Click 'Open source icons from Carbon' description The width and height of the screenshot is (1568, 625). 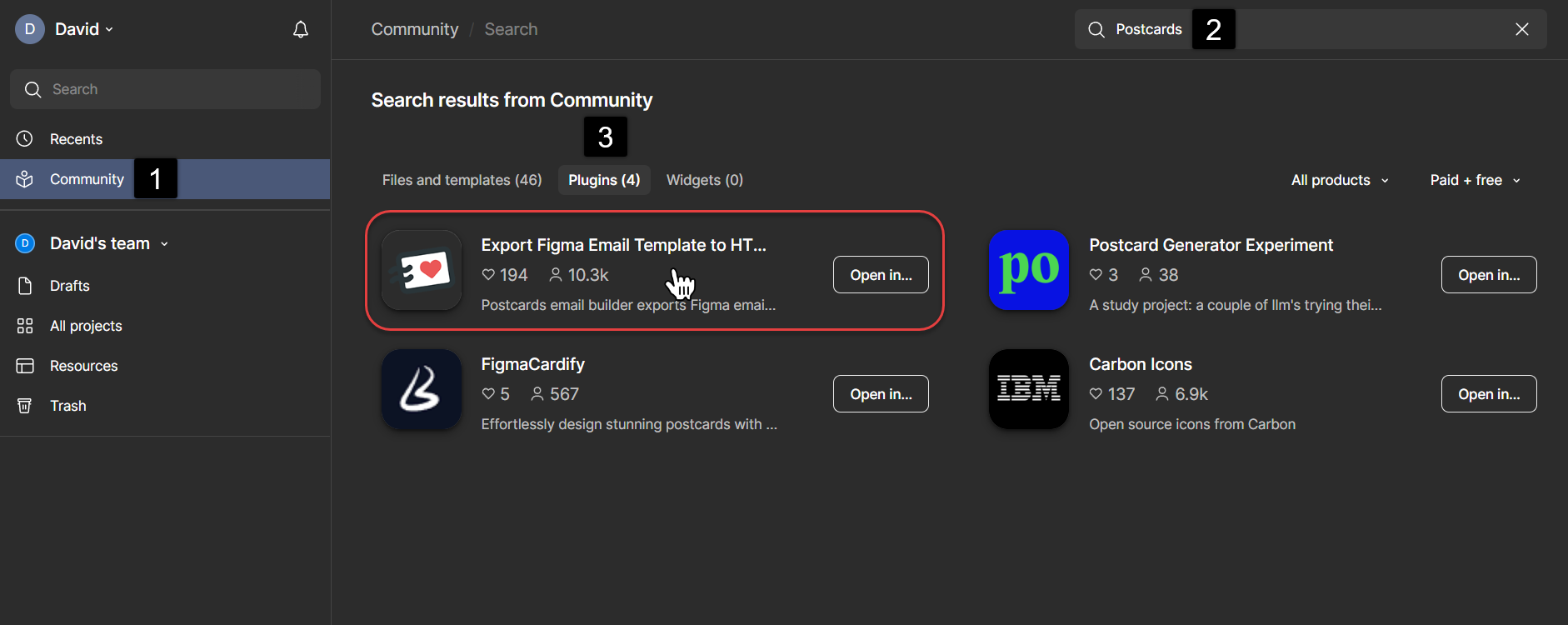coord(1192,424)
